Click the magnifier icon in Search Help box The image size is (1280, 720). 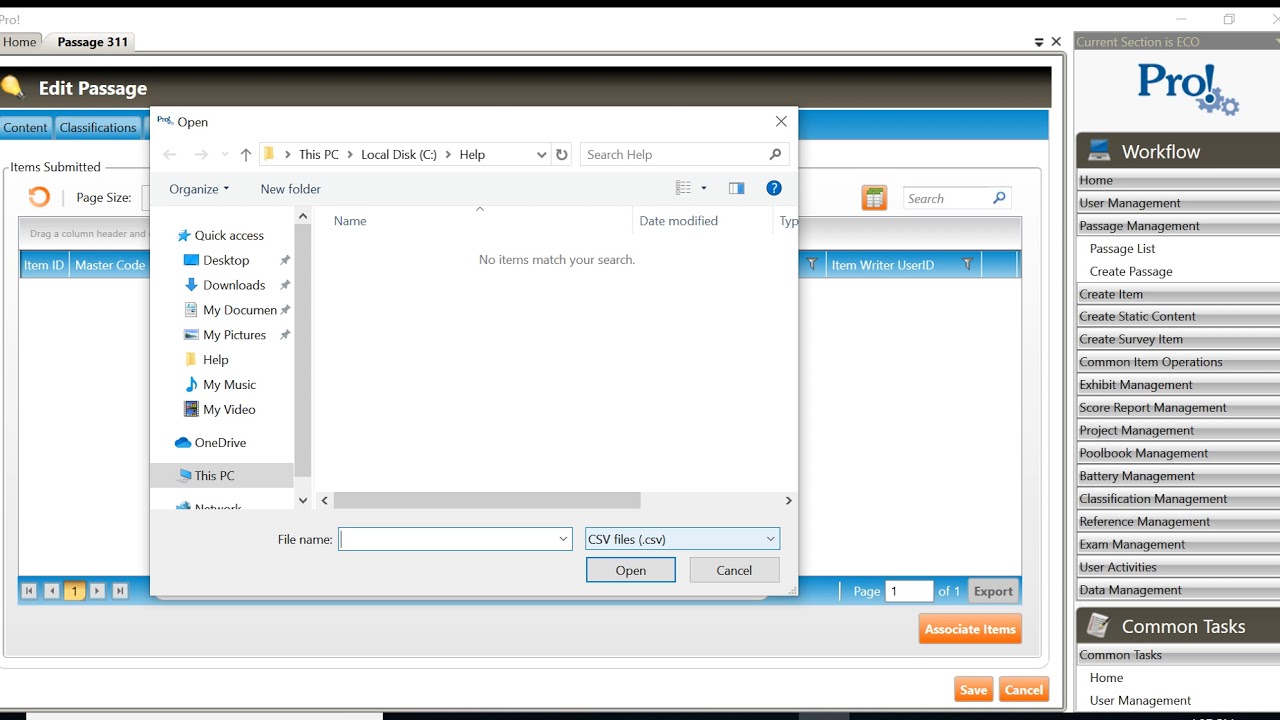(775, 154)
